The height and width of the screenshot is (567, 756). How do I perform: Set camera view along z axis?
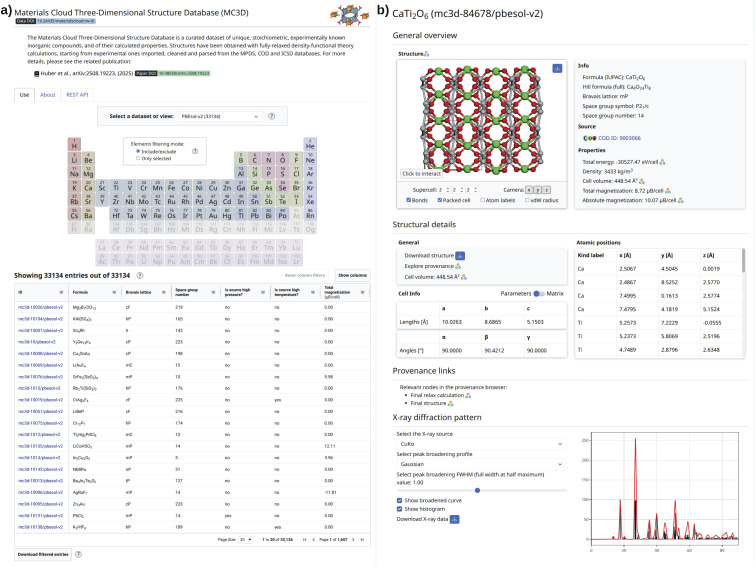pos(546,190)
